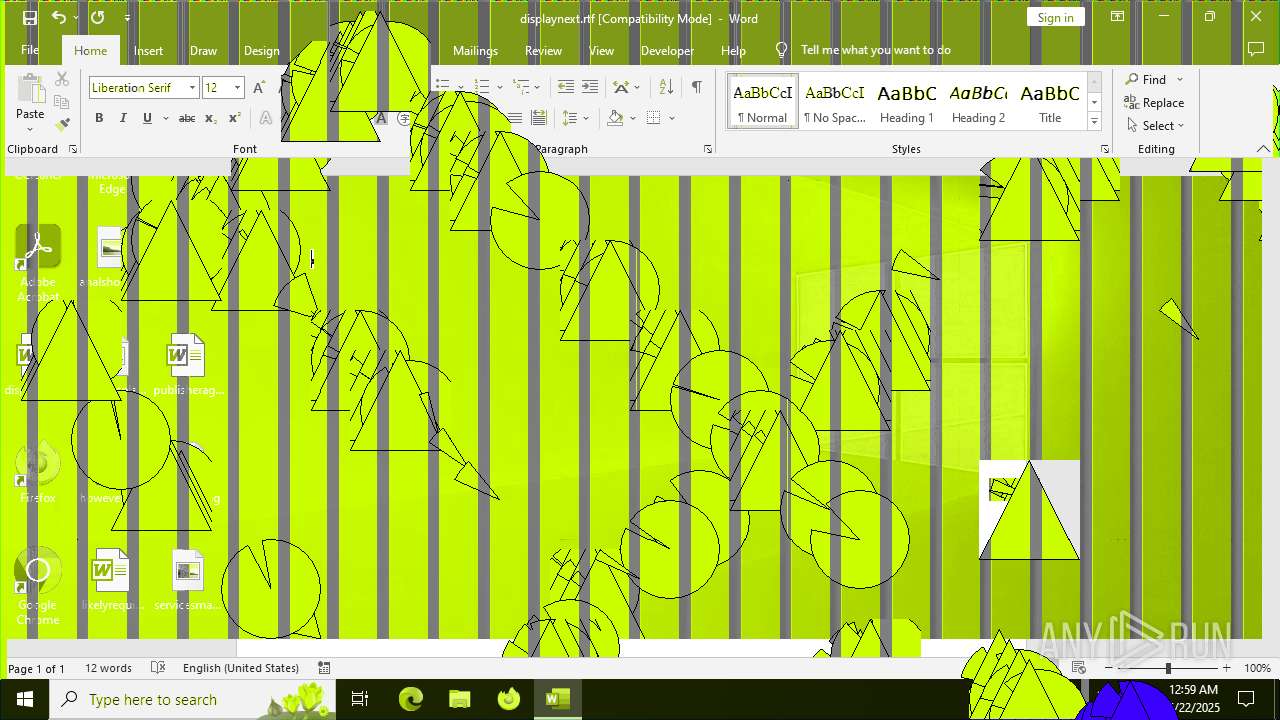
Task: Apply the No Spacing style
Action: tap(834, 102)
